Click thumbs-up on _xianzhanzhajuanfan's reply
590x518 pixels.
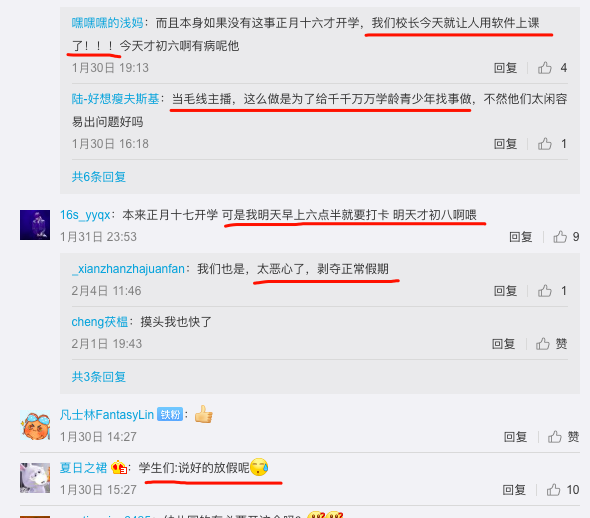click(x=544, y=291)
